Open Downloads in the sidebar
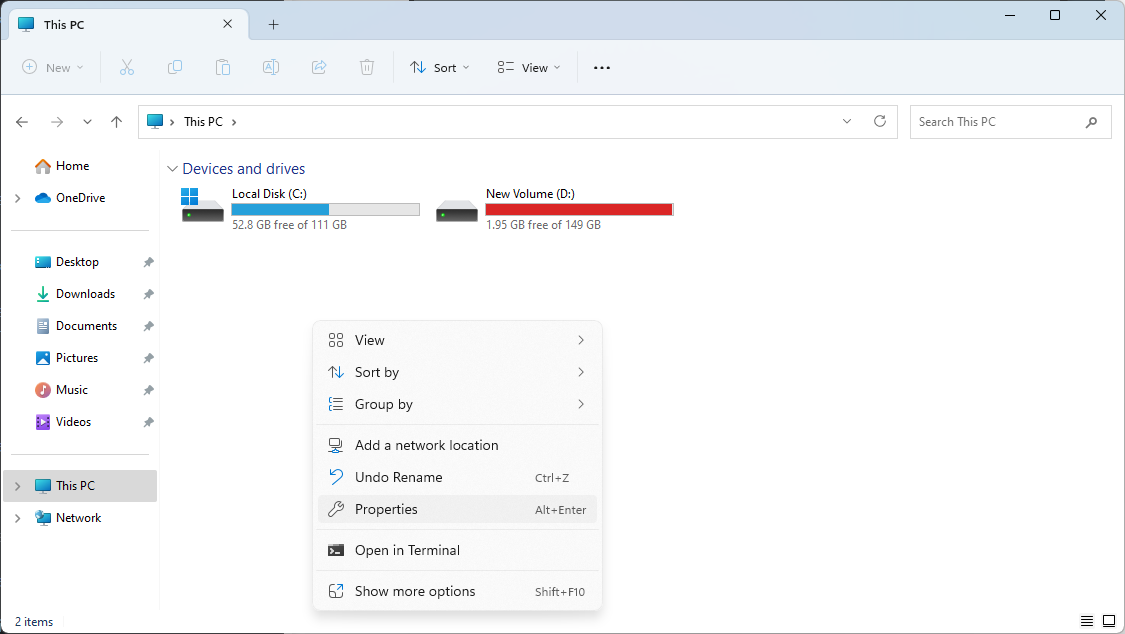1125x634 pixels. (85, 294)
